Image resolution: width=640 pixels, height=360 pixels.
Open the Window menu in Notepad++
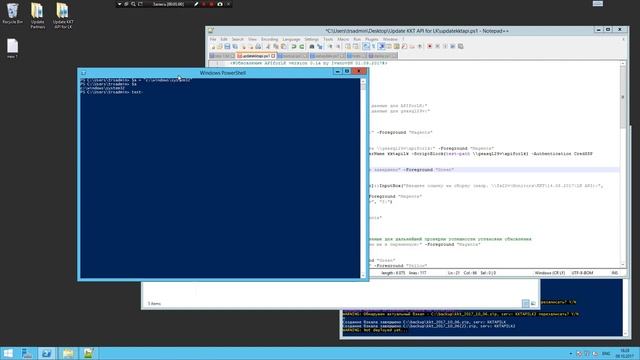click(390, 39)
